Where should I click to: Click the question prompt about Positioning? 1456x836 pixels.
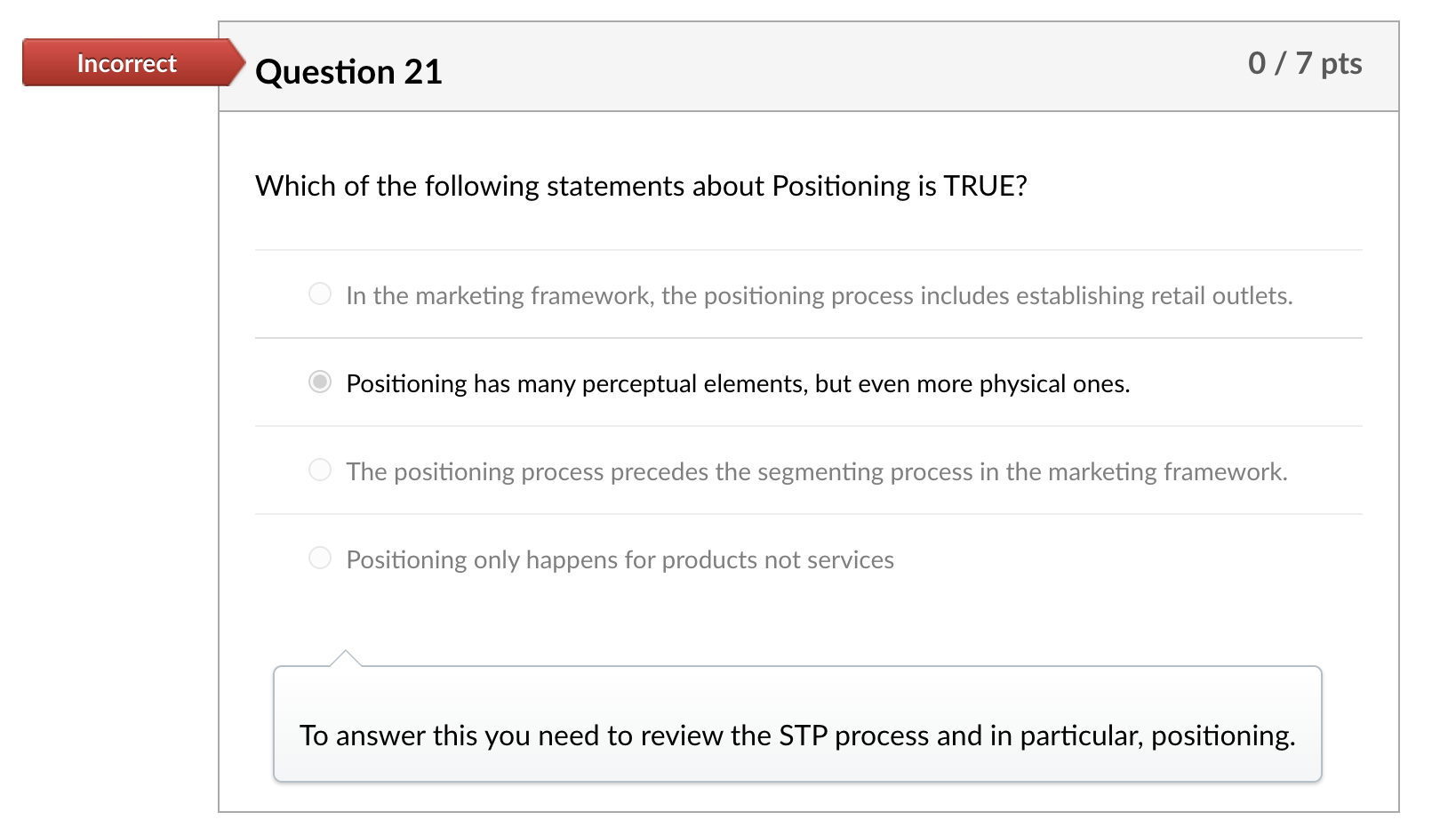click(641, 186)
